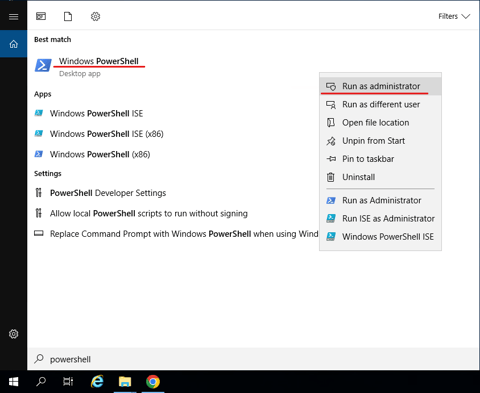
Task: Click the icon beside Windows PowerShell ISE
Action: click(39, 113)
